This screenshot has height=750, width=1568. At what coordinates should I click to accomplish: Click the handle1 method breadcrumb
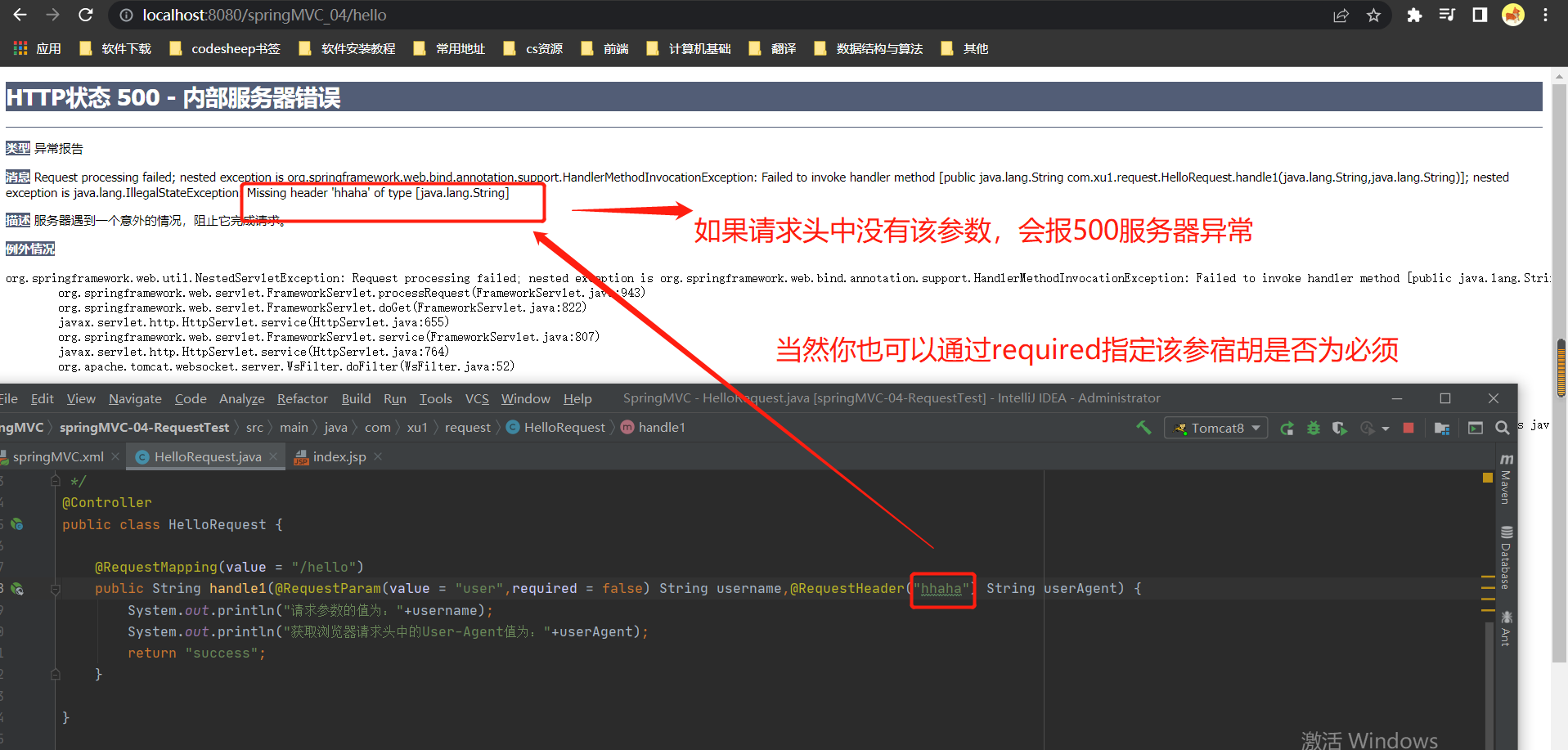coord(654,427)
